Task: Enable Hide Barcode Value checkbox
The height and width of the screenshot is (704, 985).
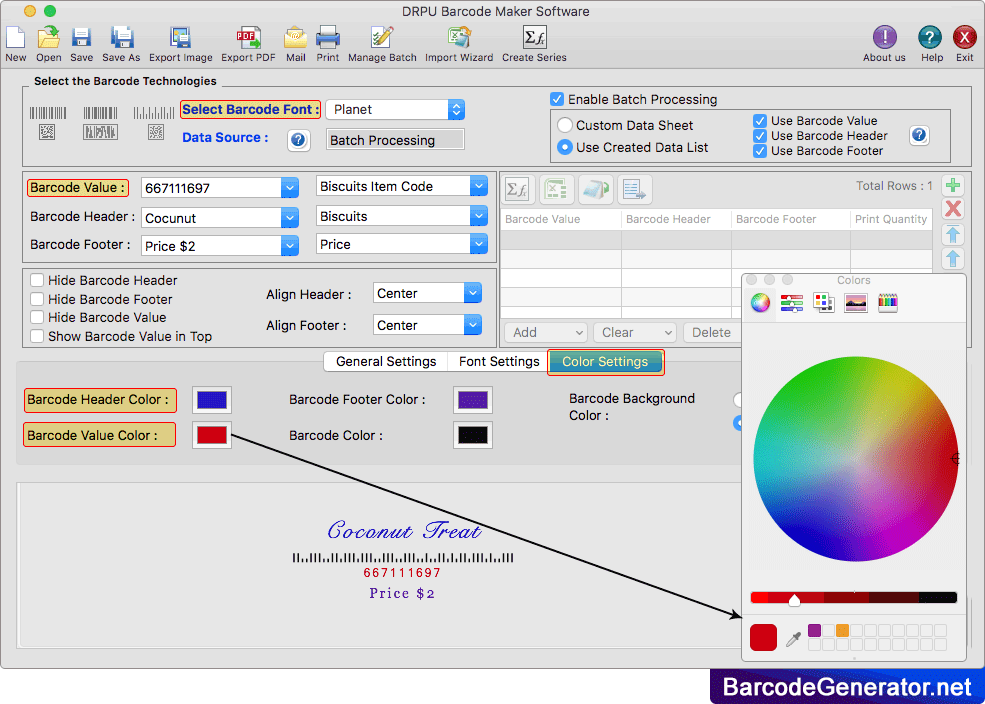Action: pos(37,318)
